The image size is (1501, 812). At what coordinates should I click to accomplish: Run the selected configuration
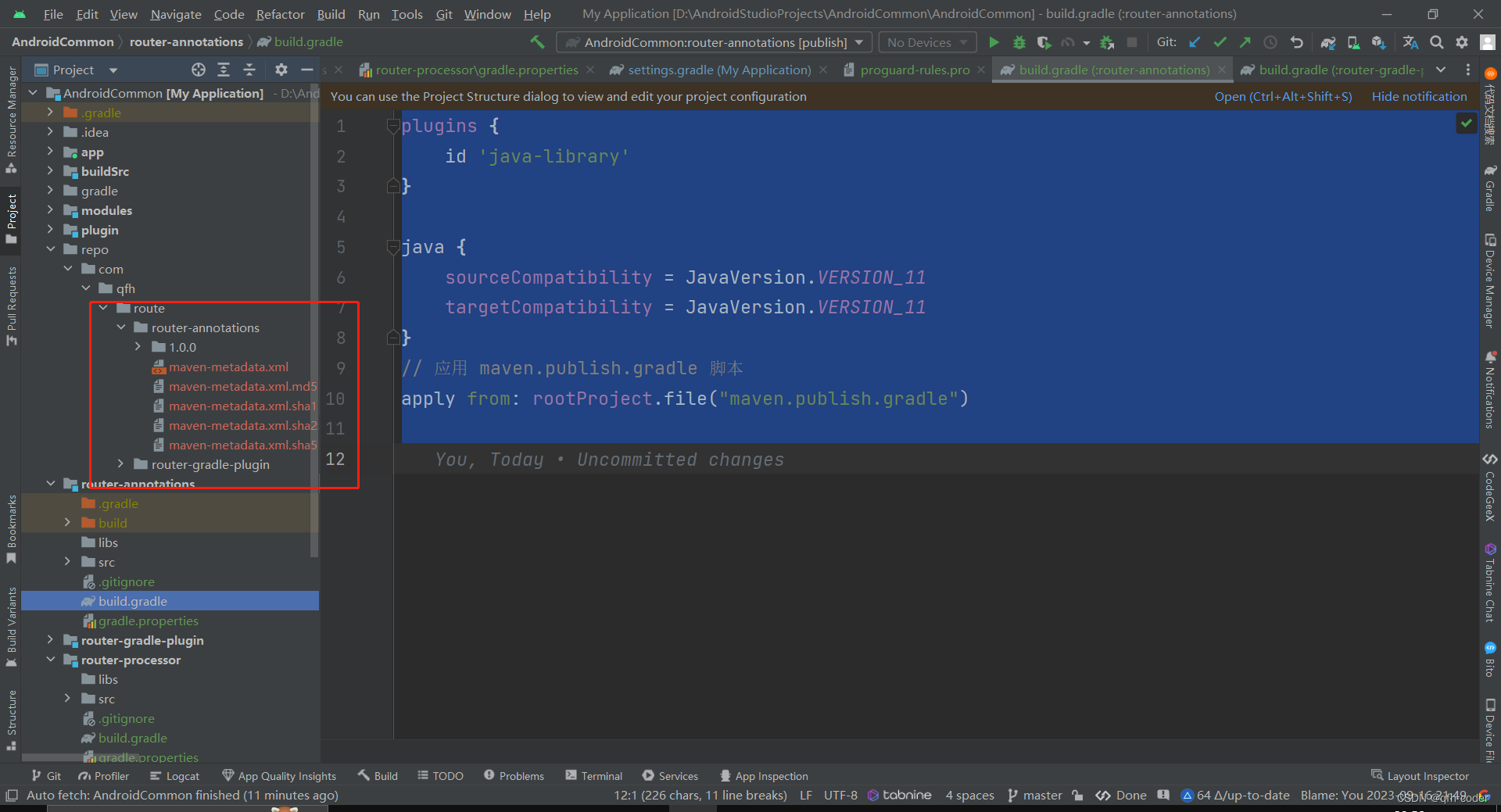tap(994, 42)
